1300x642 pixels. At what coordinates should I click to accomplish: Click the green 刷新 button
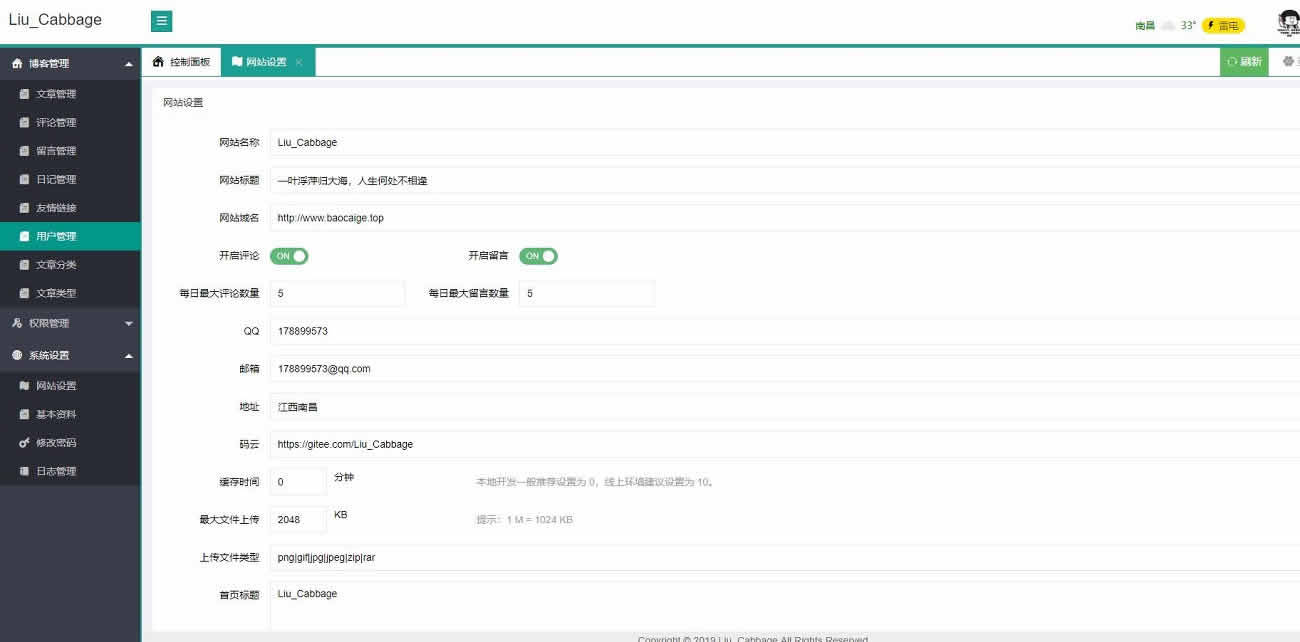[x=1244, y=62]
